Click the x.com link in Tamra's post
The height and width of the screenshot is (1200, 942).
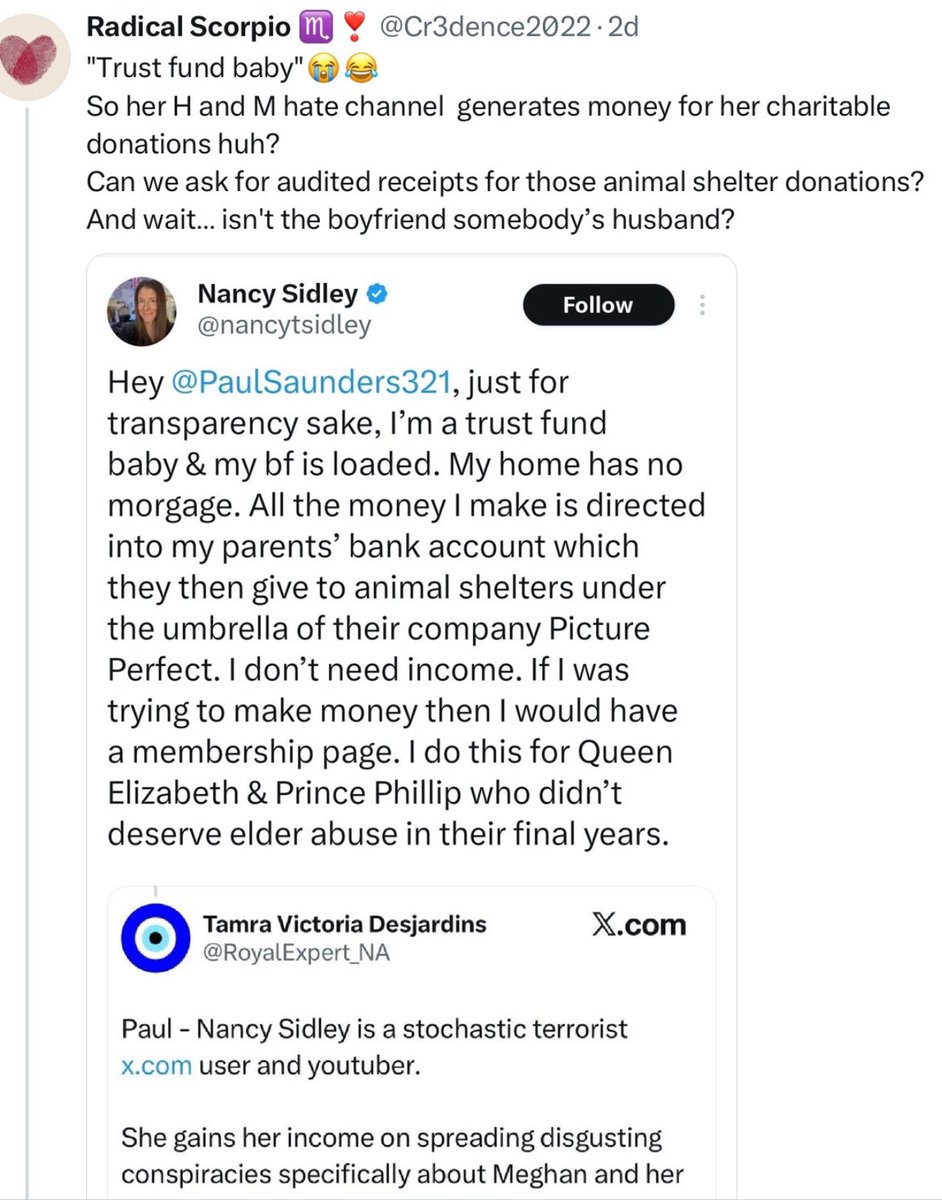coord(155,1065)
